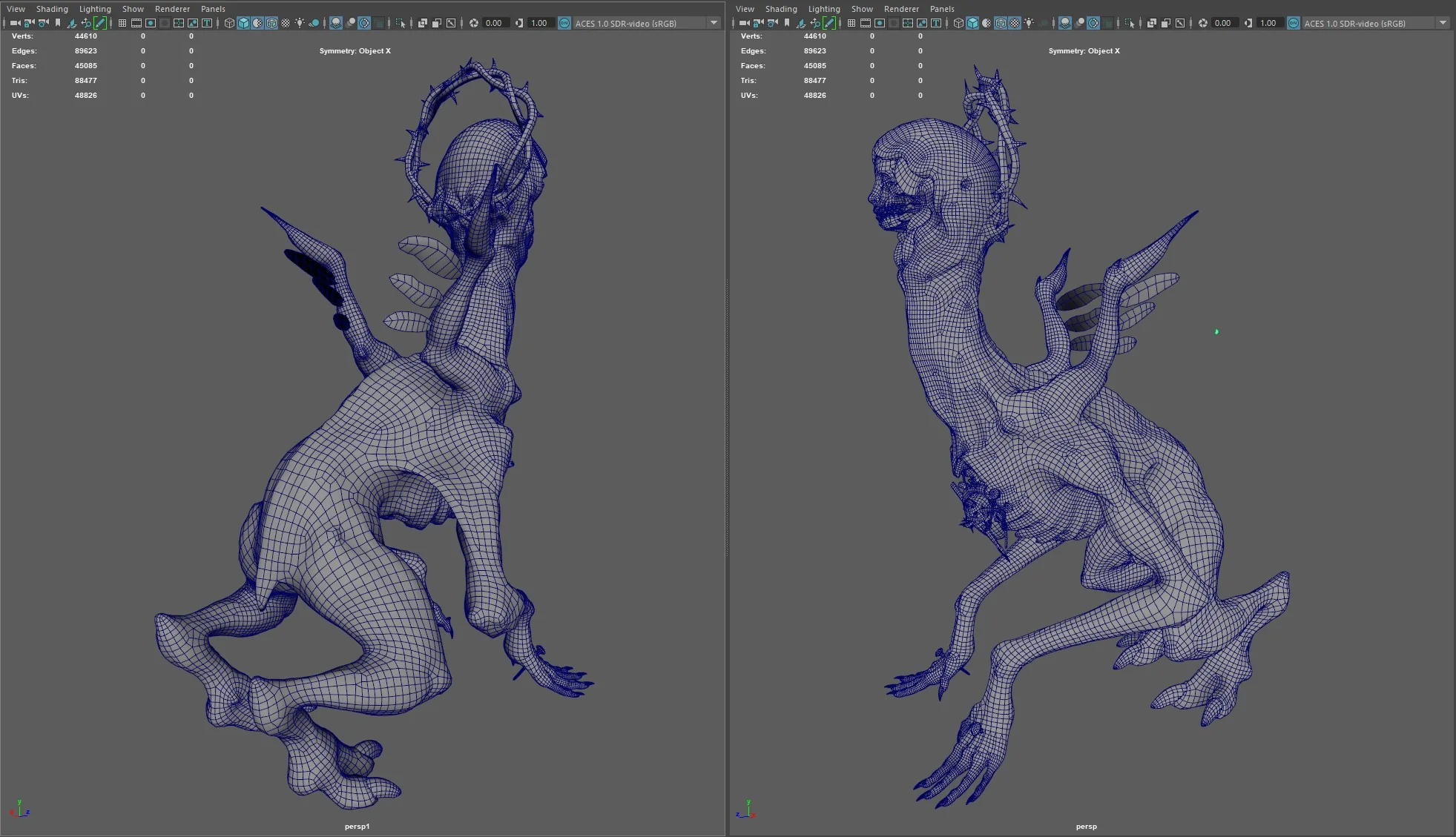This screenshot has height=837, width=1456.
Task: Open grease pencil tool in right panel
Action: [x=829, y=23]
